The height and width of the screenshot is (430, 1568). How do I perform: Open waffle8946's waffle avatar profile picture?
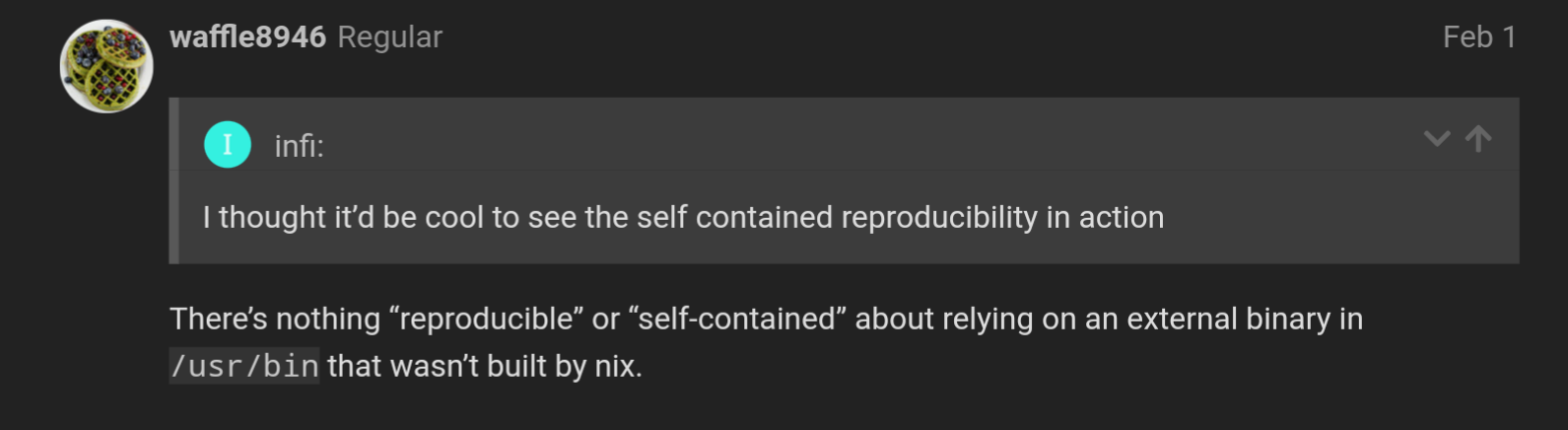pos(106,66)
